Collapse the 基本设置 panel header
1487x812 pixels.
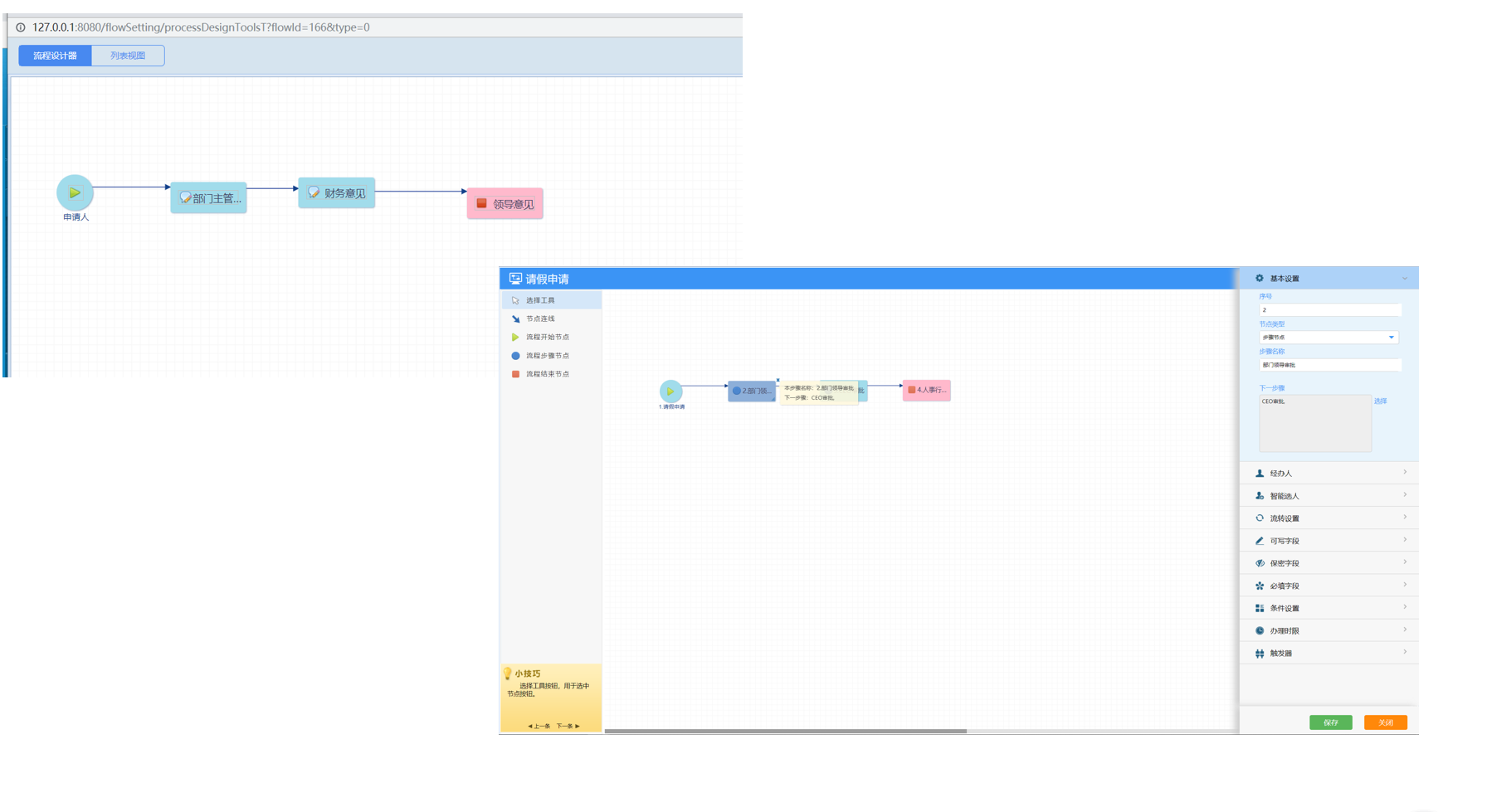pyautogui.click(x=1329, y=279)
